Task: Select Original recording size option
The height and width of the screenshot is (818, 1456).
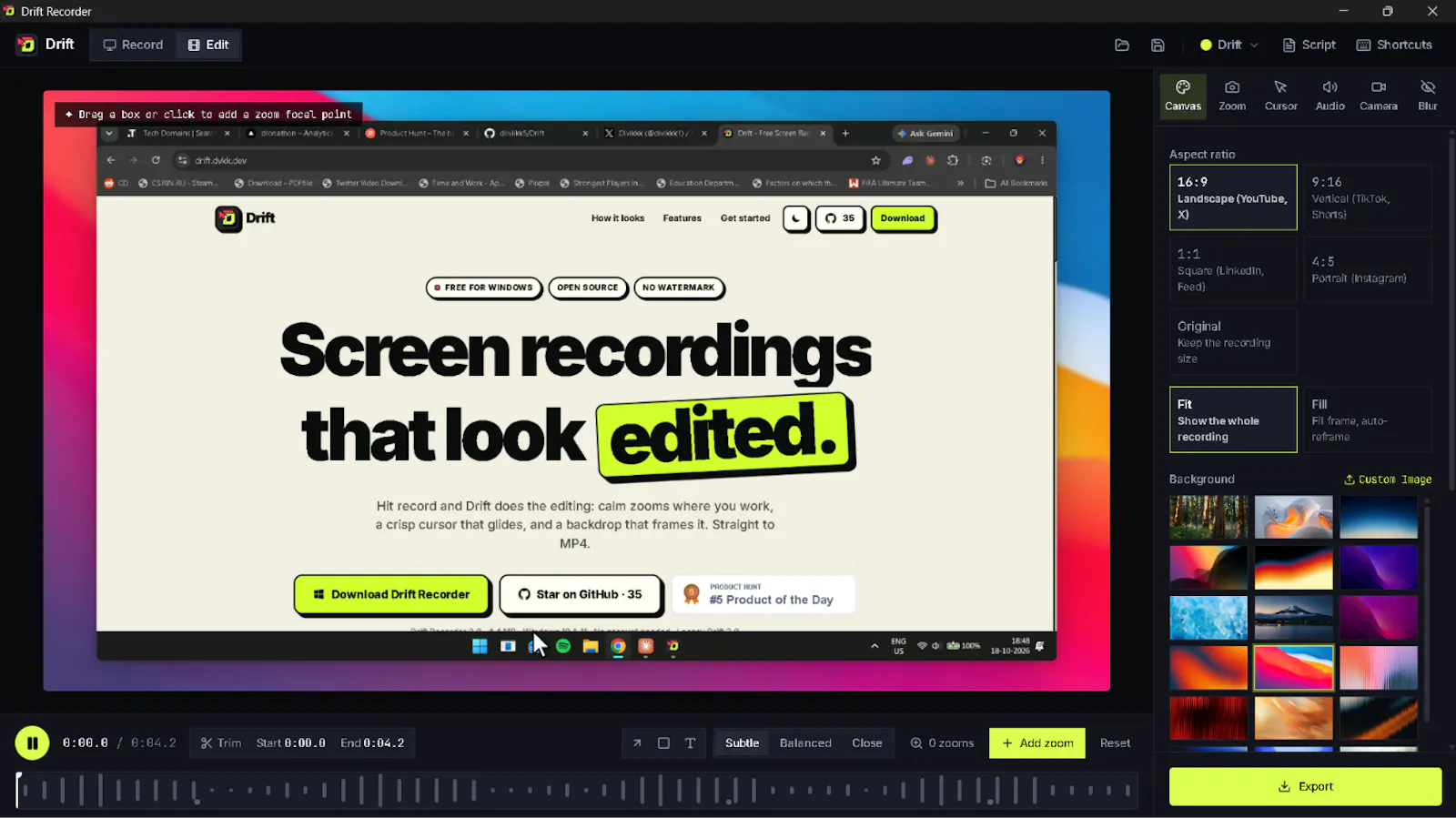Action: (1233, 341)
